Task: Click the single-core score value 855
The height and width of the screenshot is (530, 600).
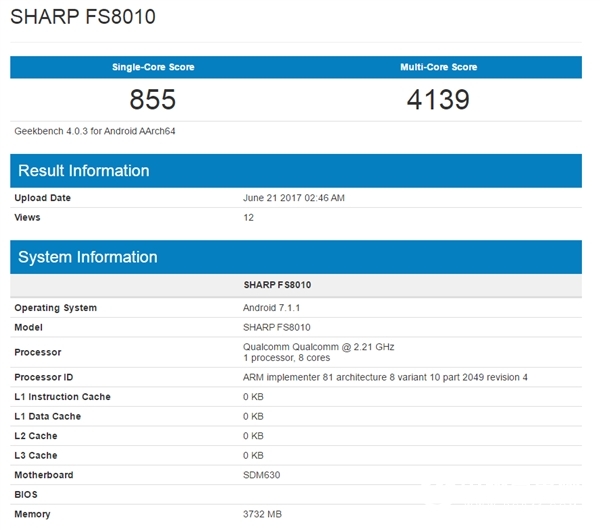Action: click(x=153, y=99)
